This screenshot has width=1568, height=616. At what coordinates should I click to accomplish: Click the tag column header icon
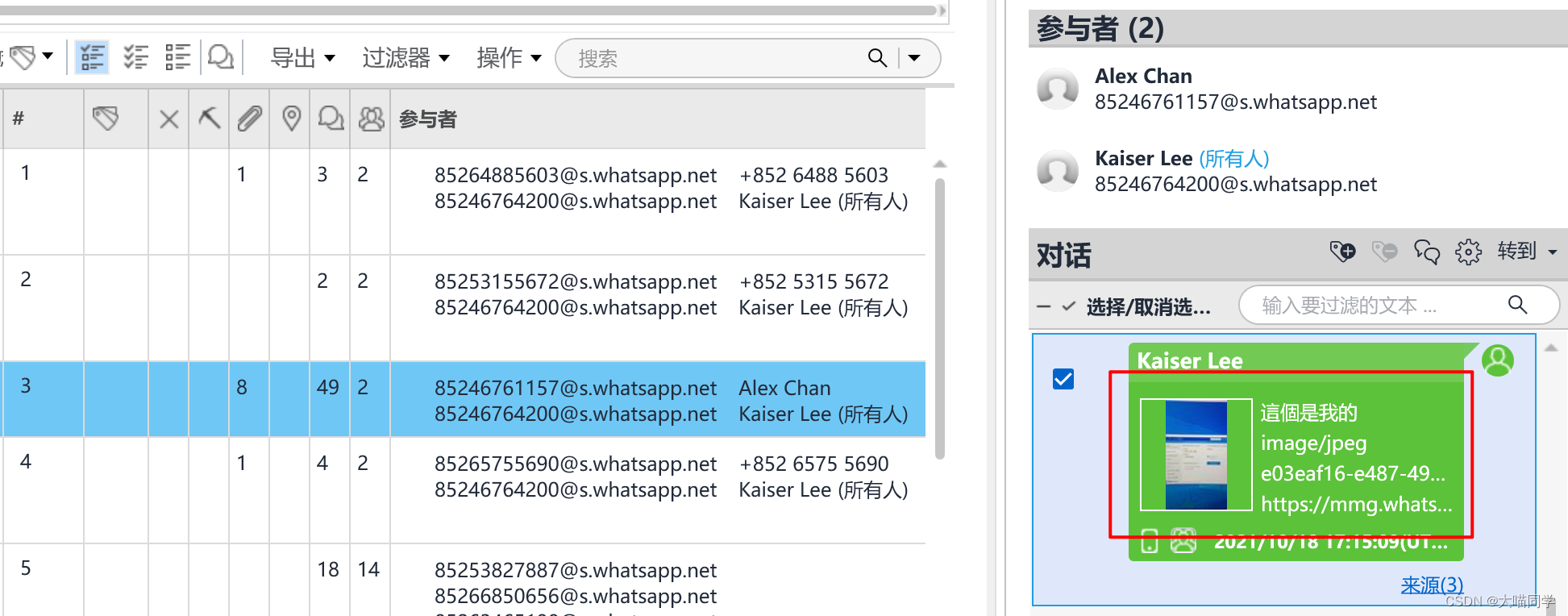(x=106, y=119)
